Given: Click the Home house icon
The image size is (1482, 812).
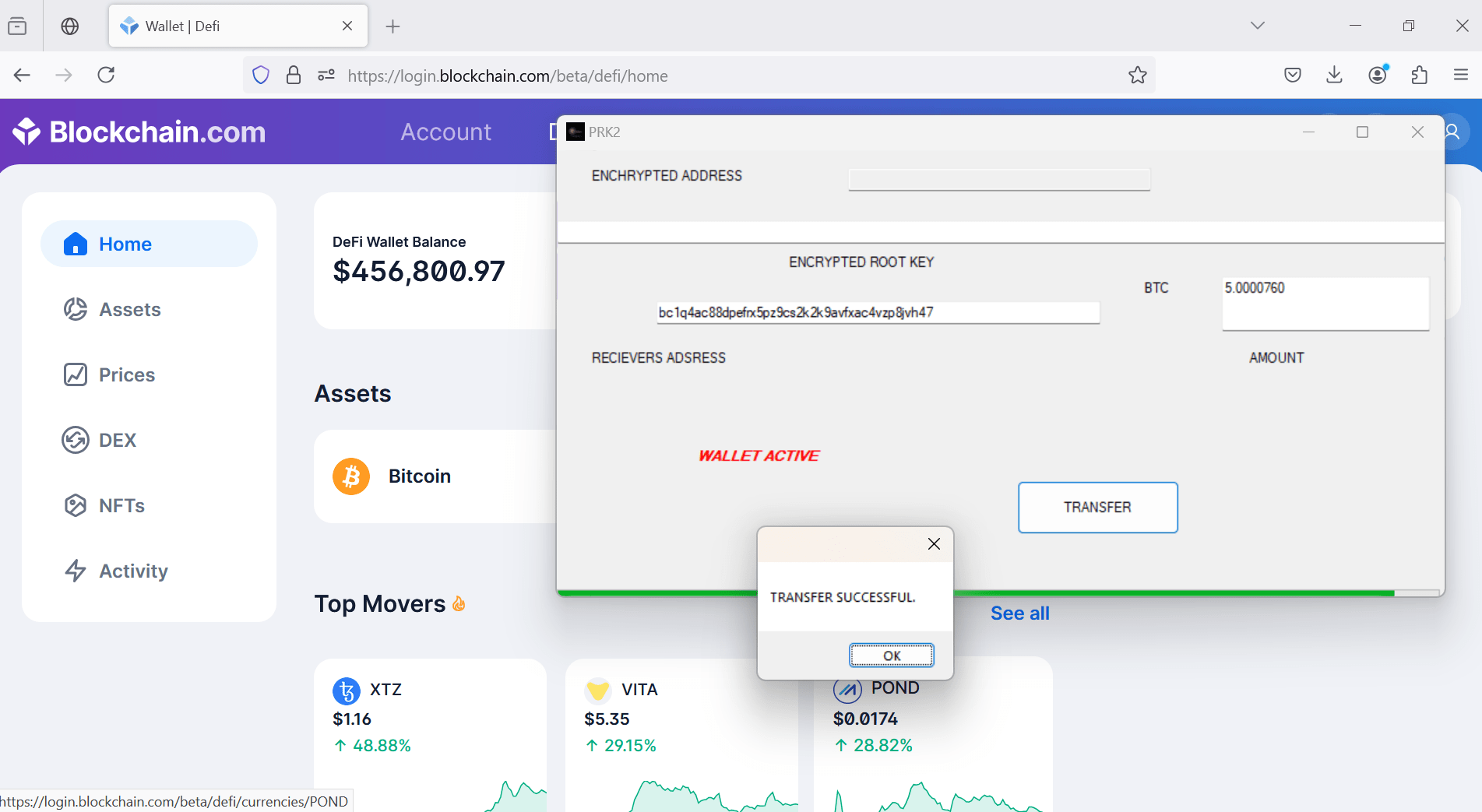Looking at the screenshot, I should pyautogui.click(x=75, y=244).
